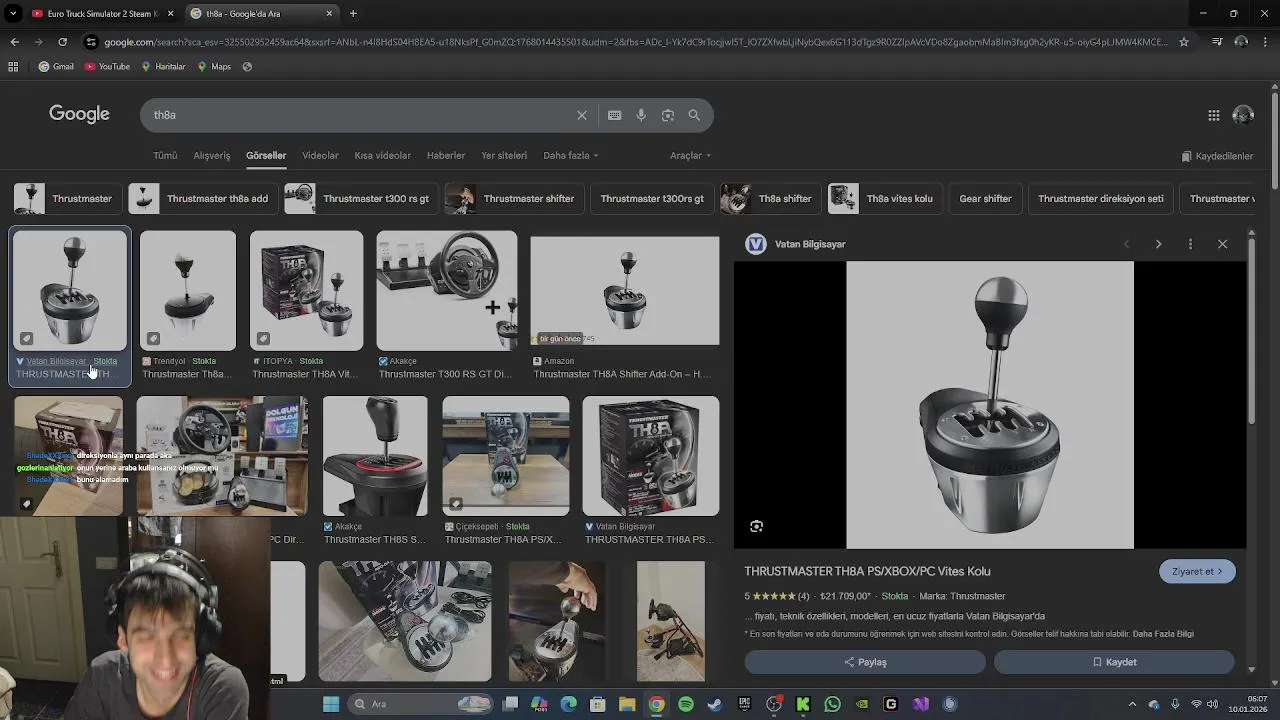The image size is (1280, 720).
Task: Open the Amazon TH8A shifter thumbnail
Action: tap(624, 291)
